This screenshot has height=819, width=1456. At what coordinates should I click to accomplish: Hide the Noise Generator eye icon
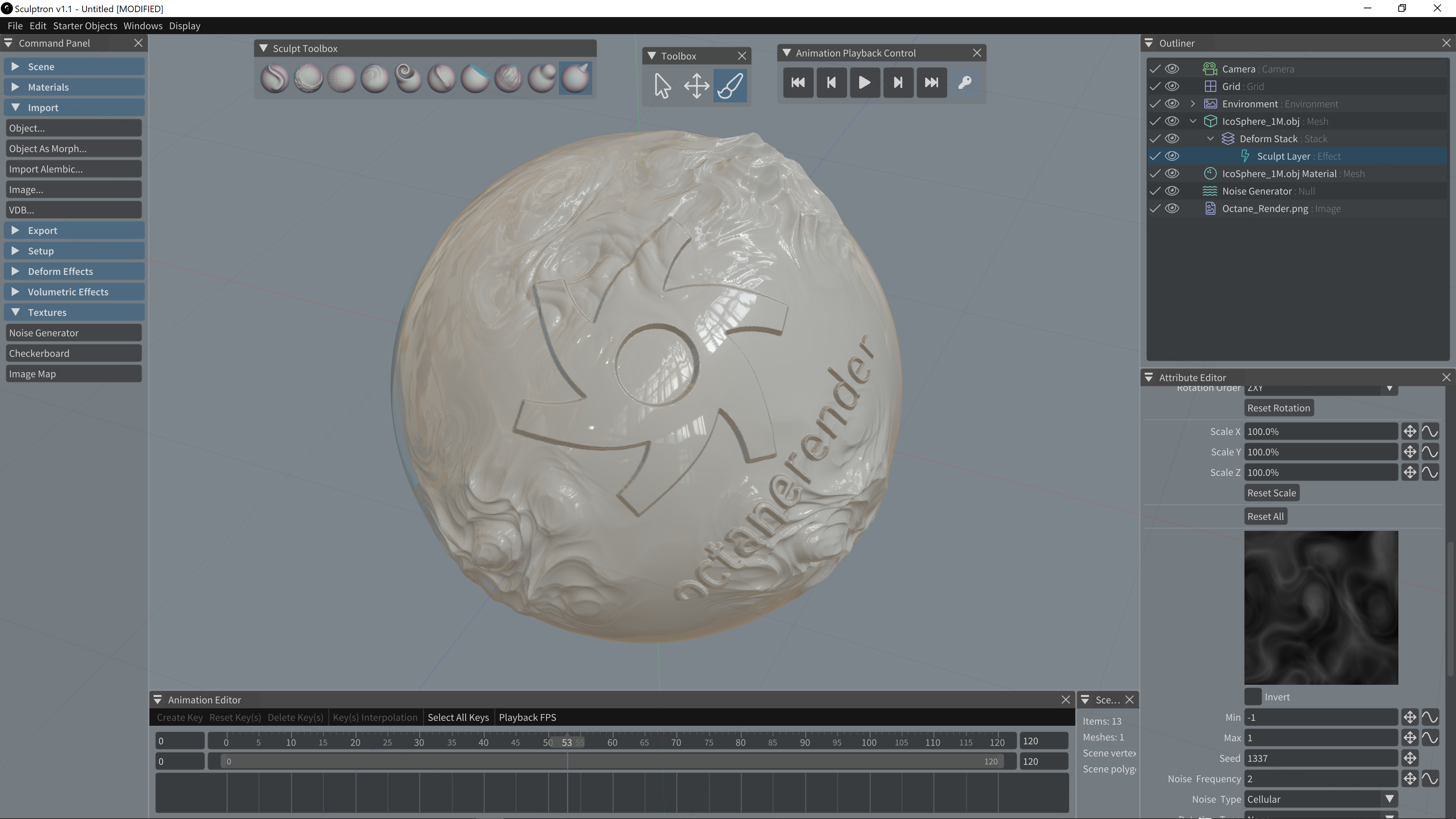1172,191
